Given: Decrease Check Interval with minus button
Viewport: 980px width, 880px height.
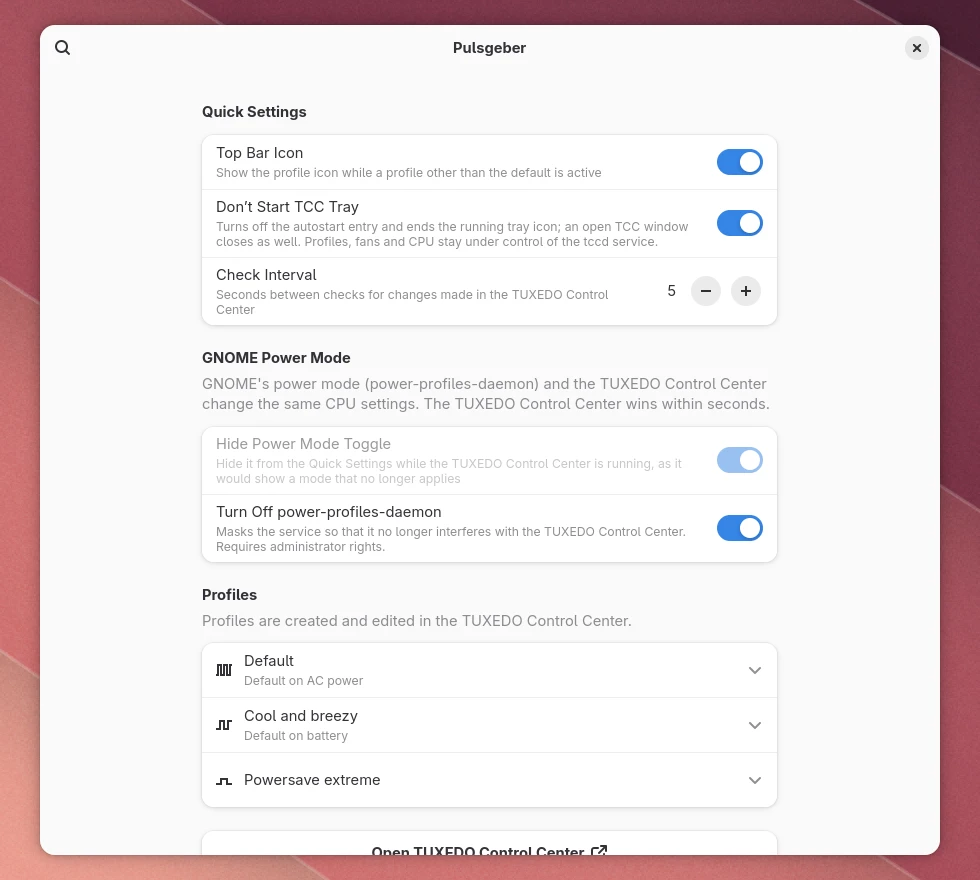Looking at the screenshot, I should click(x=706, y=291).
